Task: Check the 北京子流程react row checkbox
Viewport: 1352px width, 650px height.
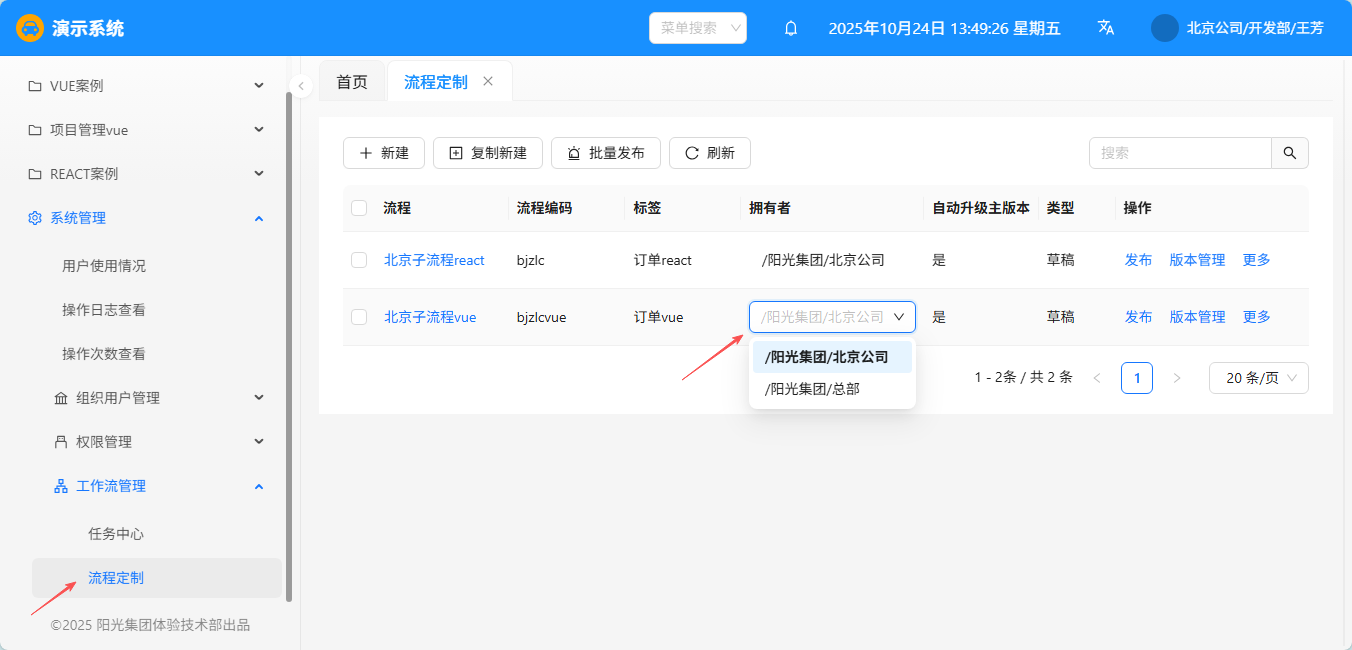Action: pos(359,260)
